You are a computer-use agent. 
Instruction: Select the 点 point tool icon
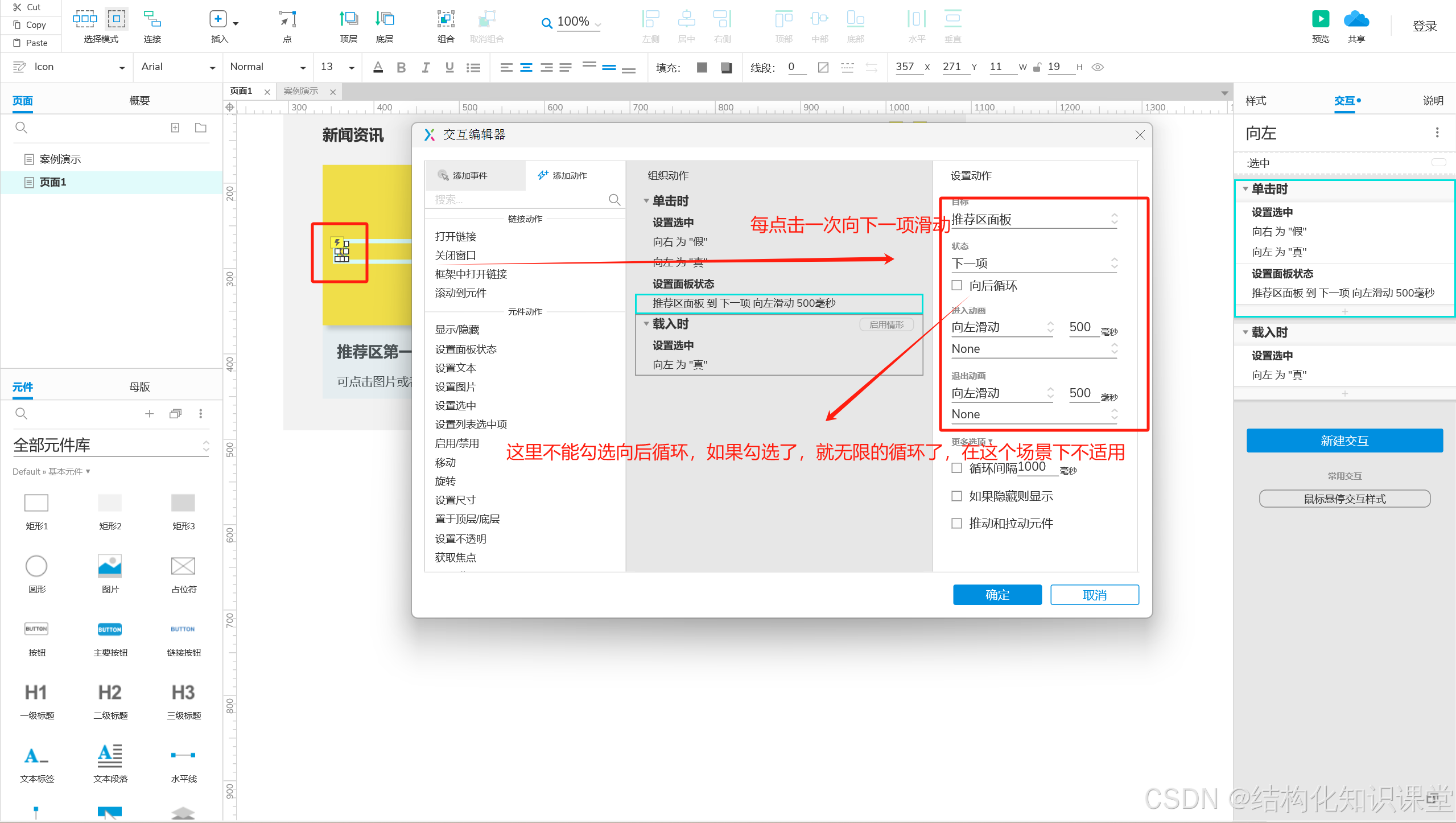point(287,19)
